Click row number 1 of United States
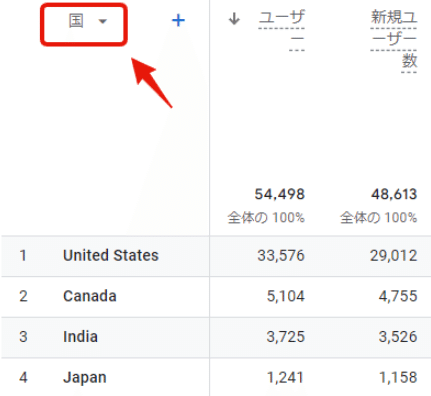The image size is (431, 396). (x=23, y=256)
